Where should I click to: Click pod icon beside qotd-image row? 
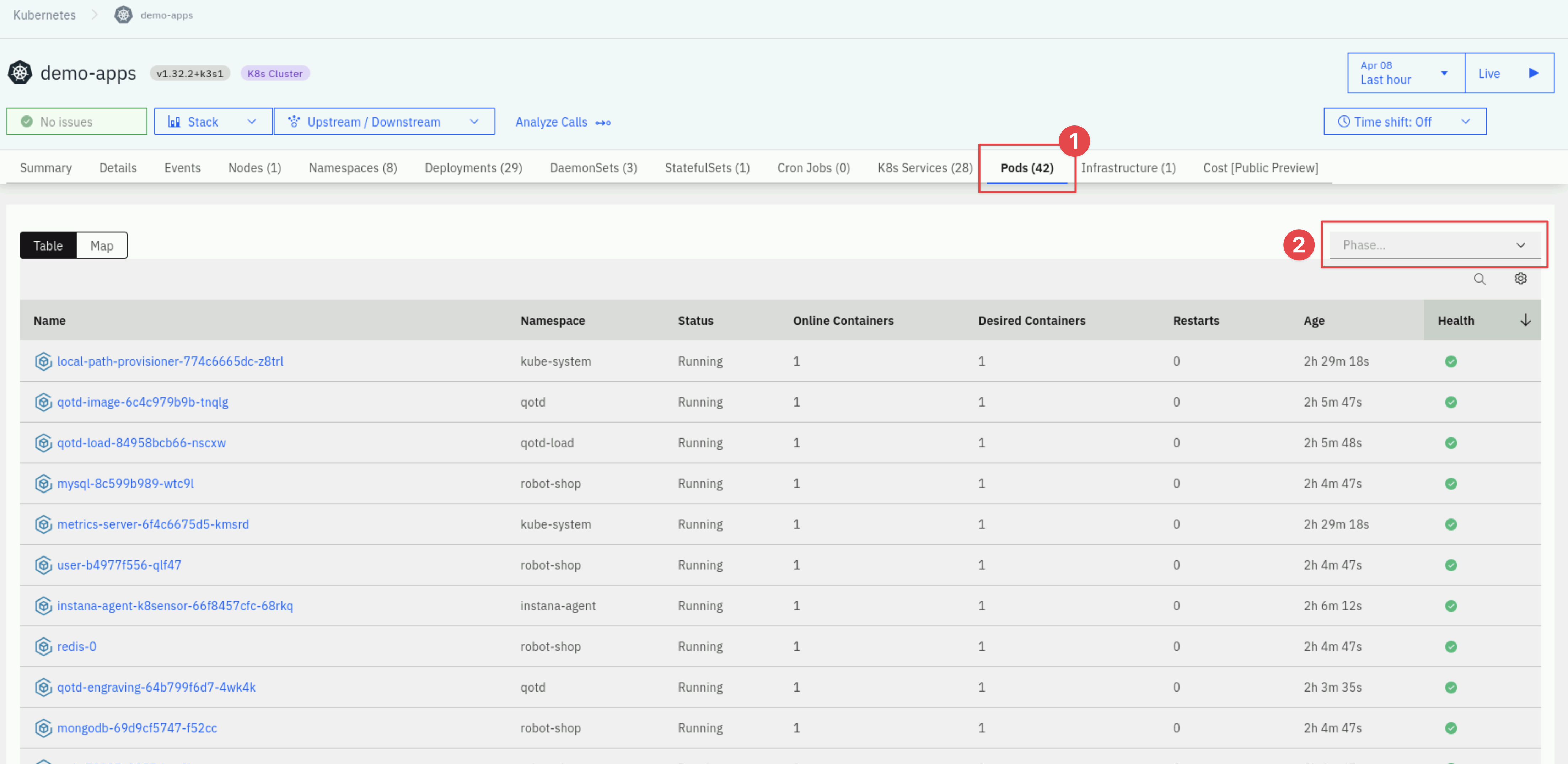pyautogui.click(x=43, y=402)
